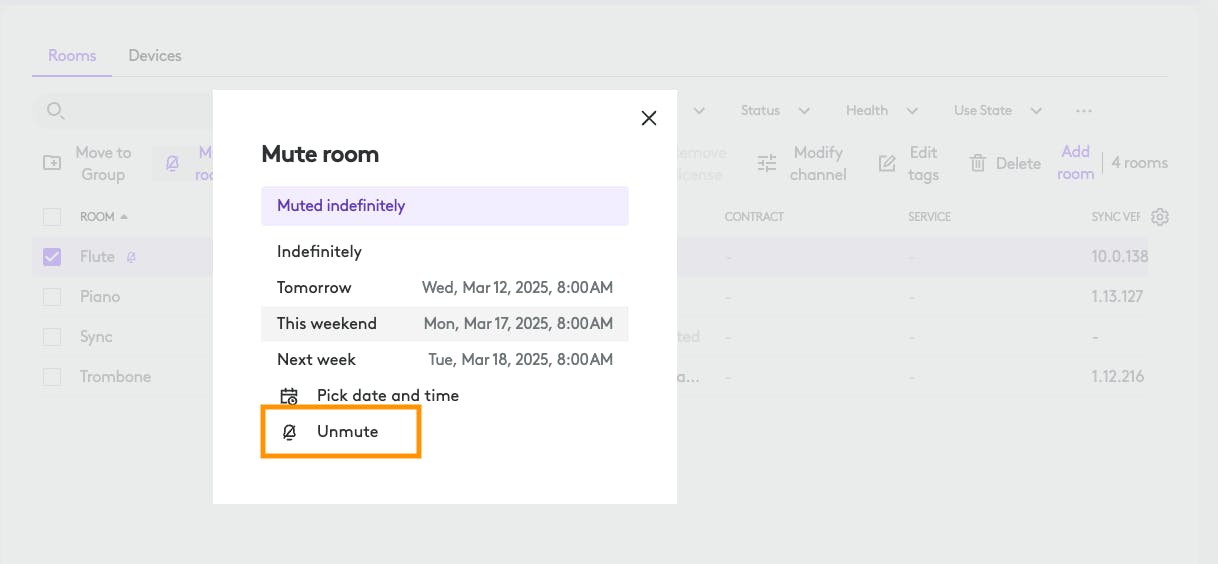Open the column settings gear icon
1218x564 pixels.
[x=1160, y=217]
